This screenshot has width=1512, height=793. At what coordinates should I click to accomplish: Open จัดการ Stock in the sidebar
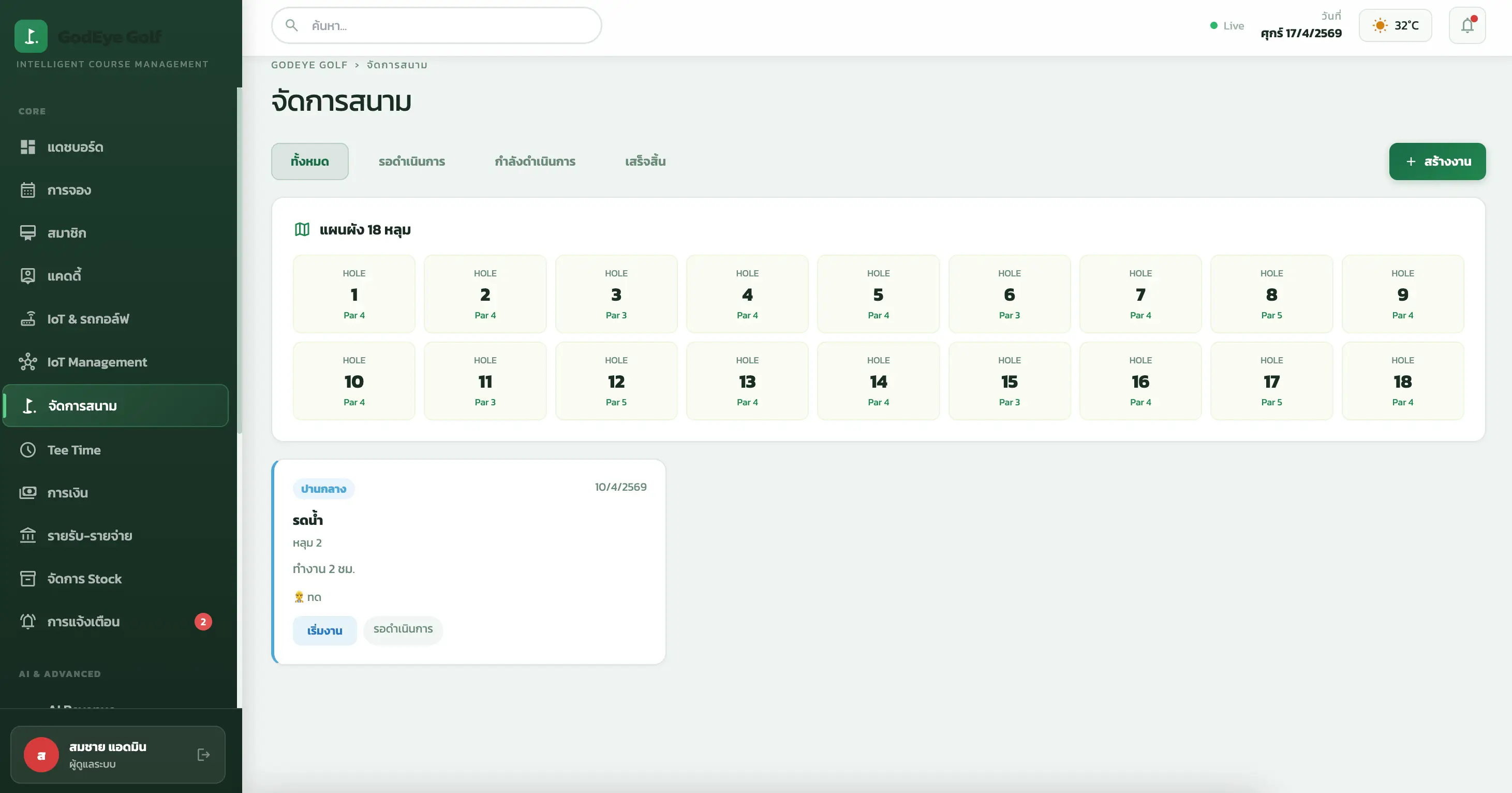pos(115,579)
